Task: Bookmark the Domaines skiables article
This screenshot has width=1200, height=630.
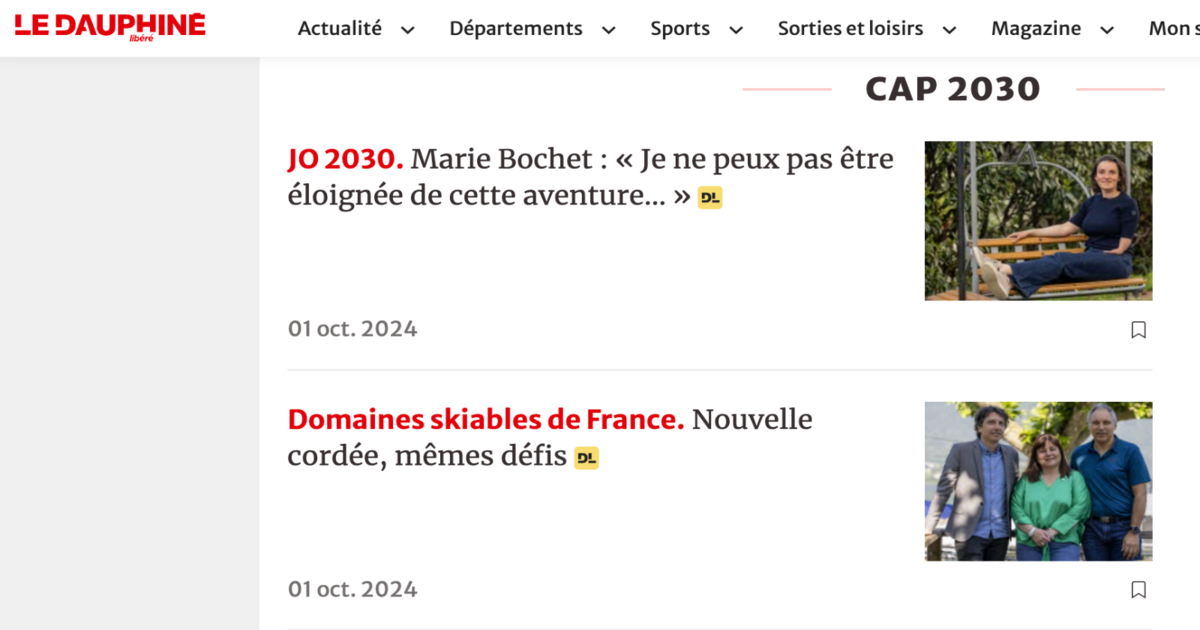Action: pyautogui.click(x=1138, y=589)
